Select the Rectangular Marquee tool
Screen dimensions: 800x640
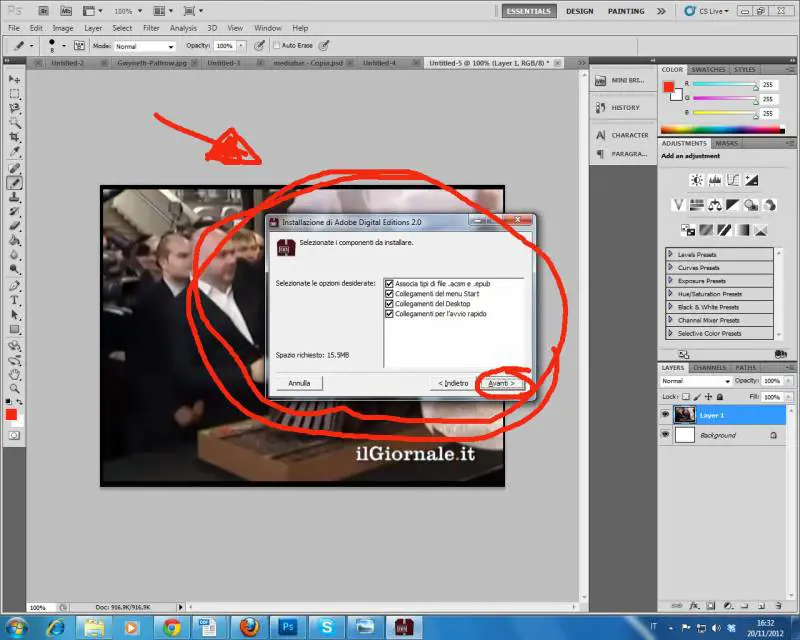tap(14, 94)
